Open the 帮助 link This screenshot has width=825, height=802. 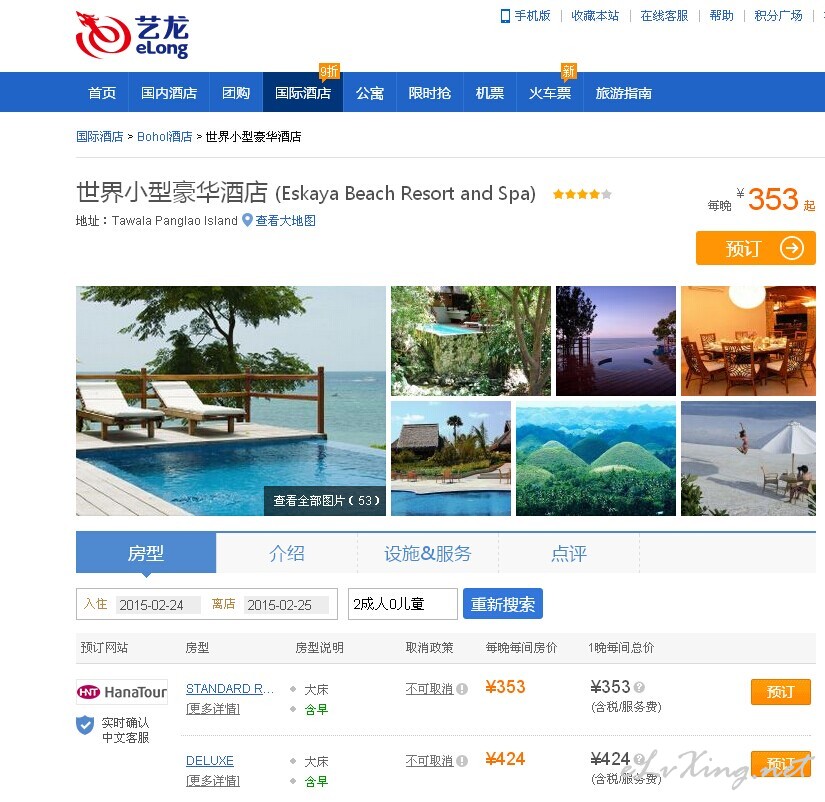point(721,16)
